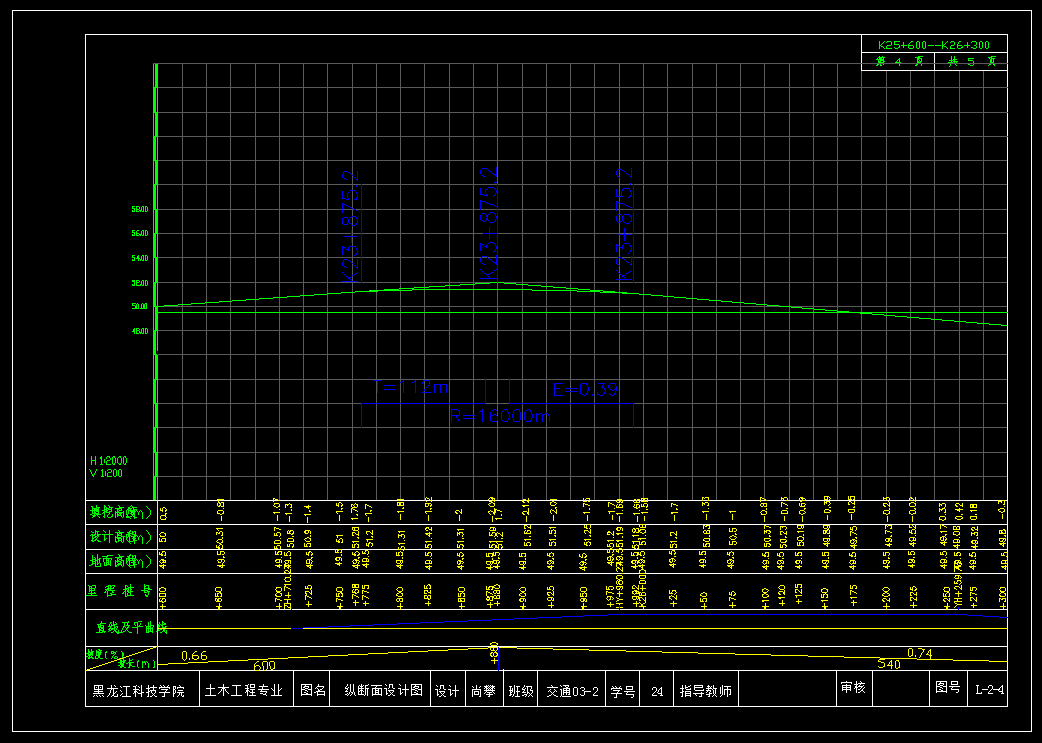Click the E=0.39 annotation text
The height and width of the screenshot is (743, 1042).
pyautogui.click(x=585, y=389)
